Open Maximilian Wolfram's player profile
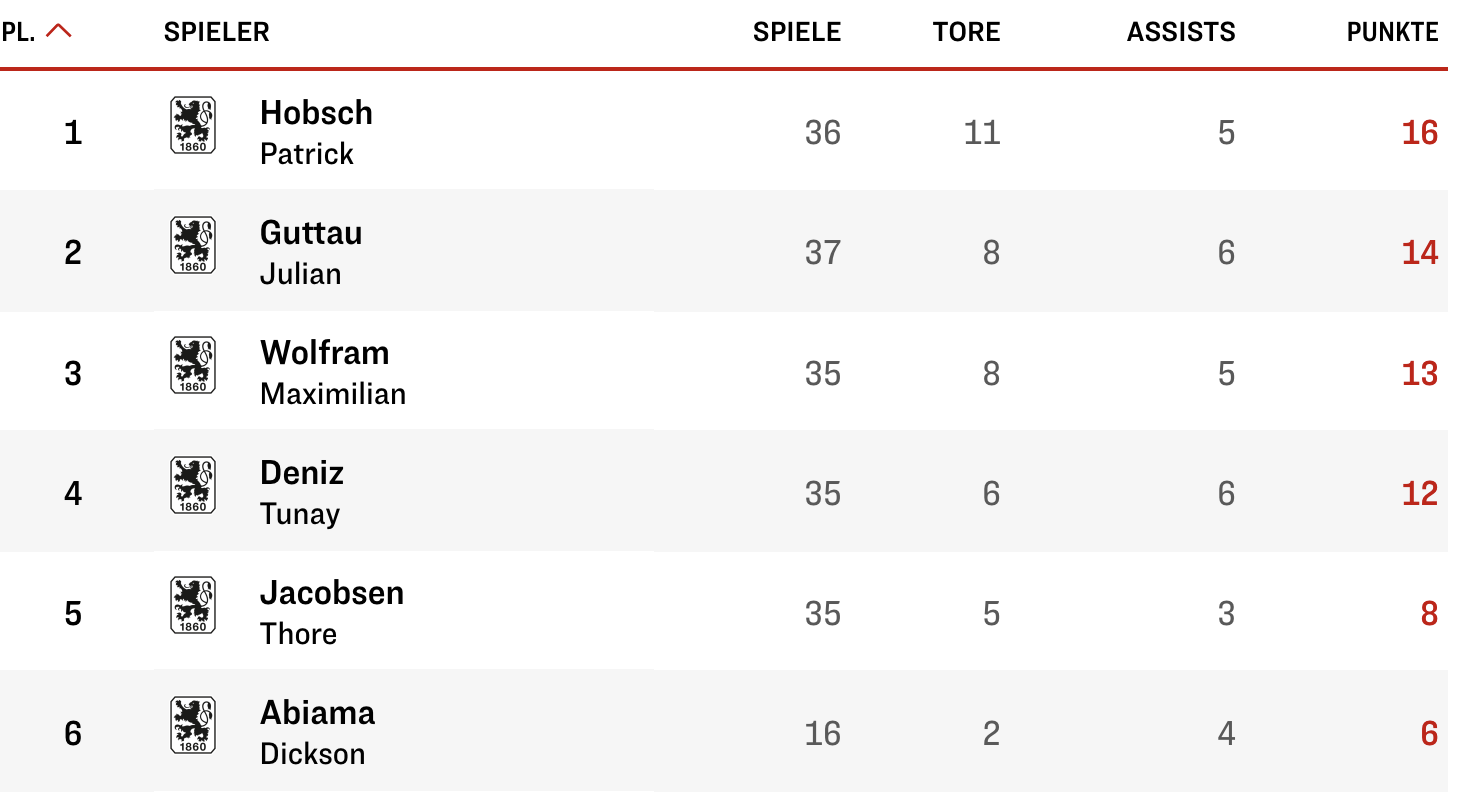This screenshot has width=1466, height=804. pos(332,372)
